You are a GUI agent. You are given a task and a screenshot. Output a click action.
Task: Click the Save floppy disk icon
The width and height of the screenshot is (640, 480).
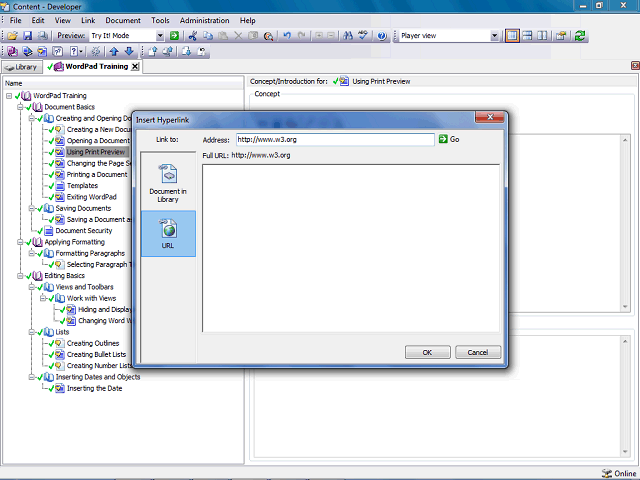point(27,36)
